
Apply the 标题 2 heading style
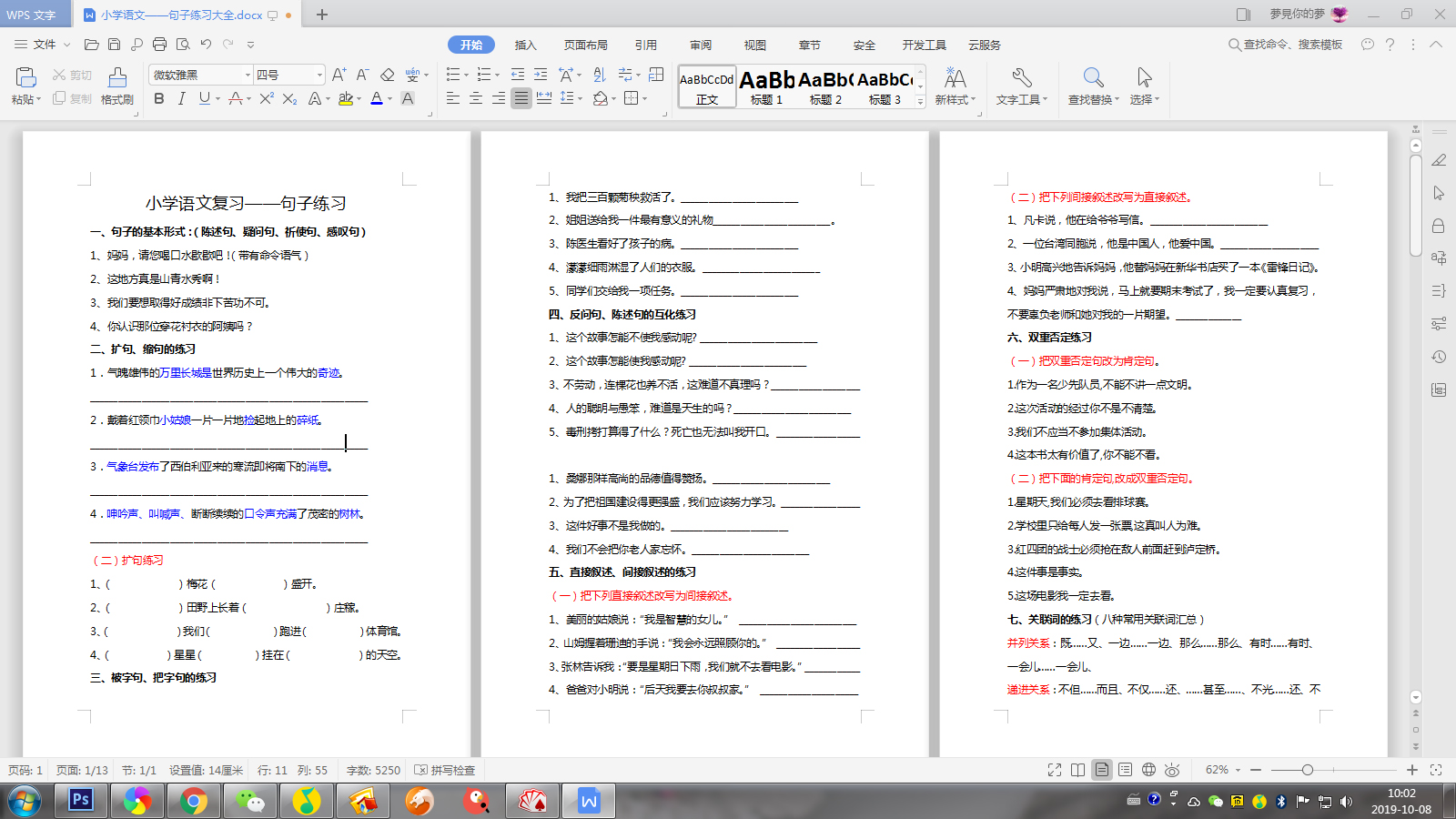[826, 87]
